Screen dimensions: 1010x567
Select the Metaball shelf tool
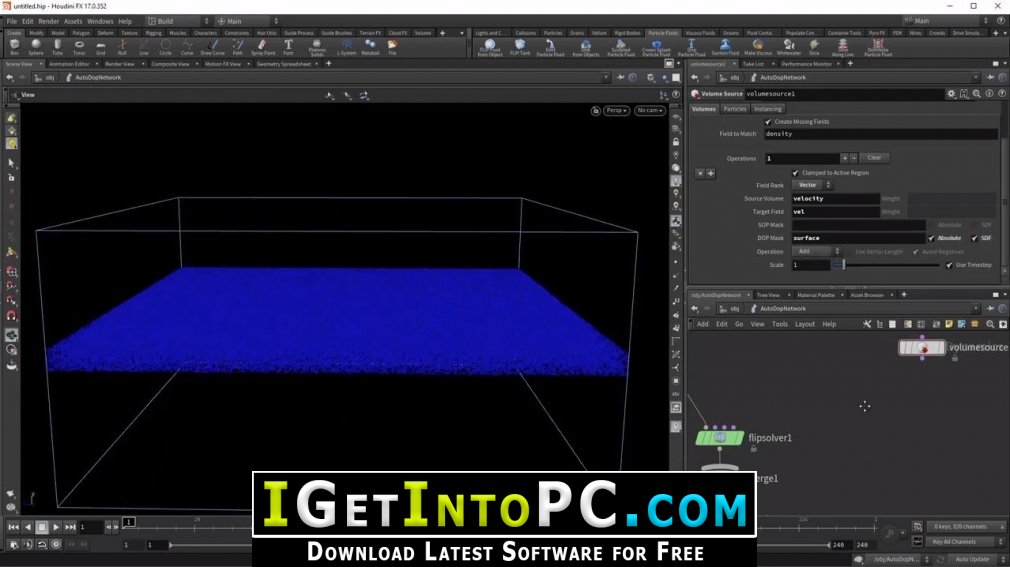tap(370, 47)
